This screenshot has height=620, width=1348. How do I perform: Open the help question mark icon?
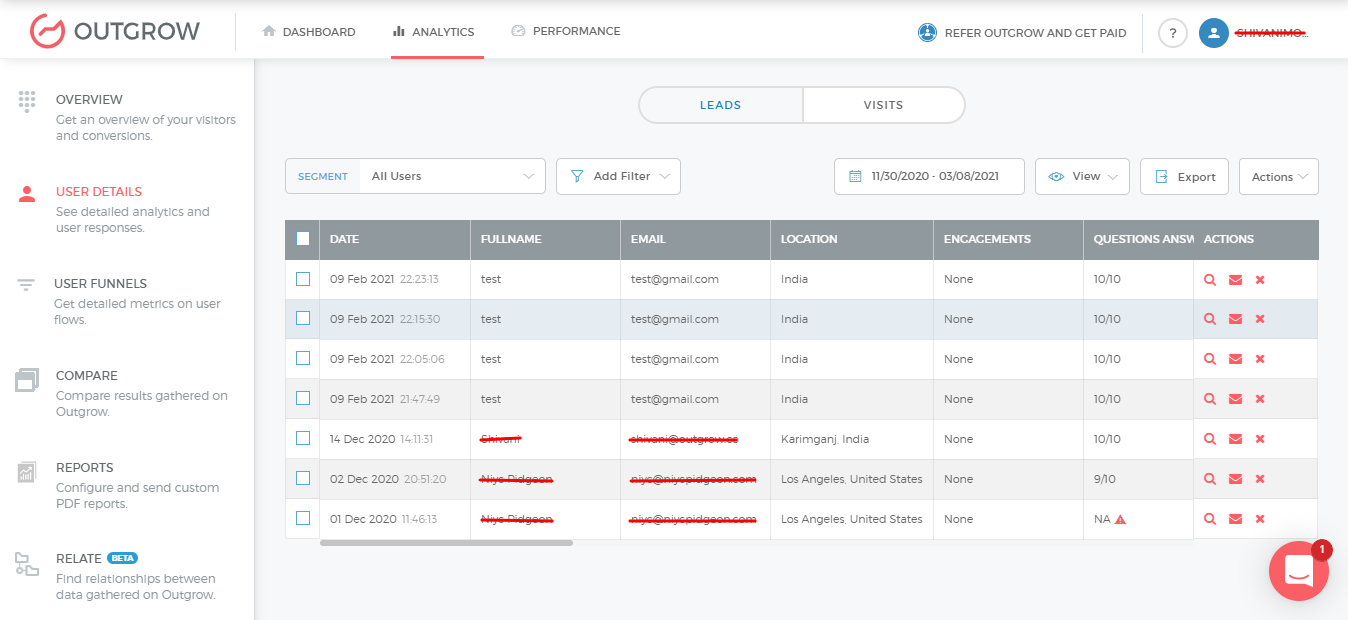click(1173, 33)
